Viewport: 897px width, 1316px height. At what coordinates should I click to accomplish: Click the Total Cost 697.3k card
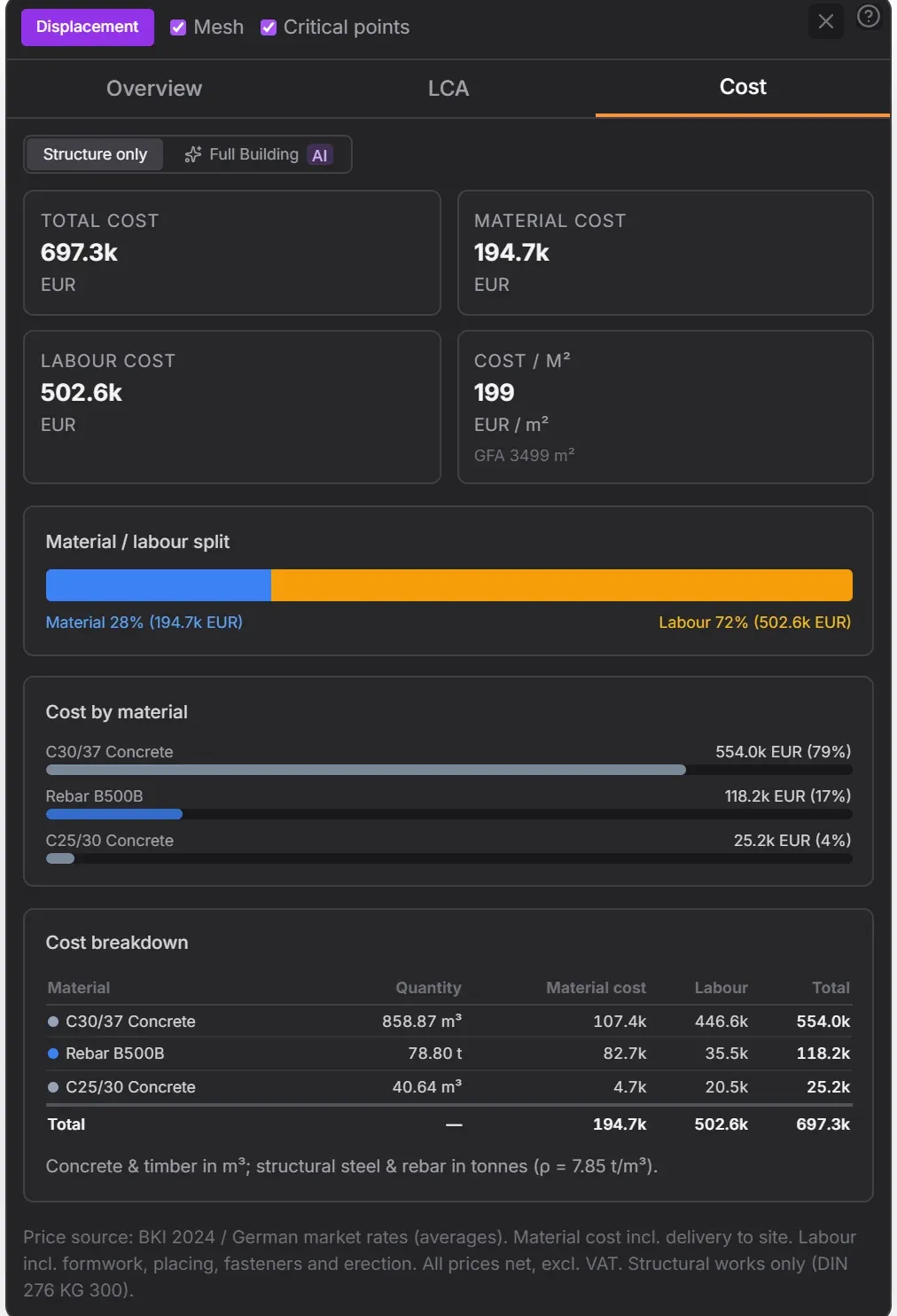[x=232, y=253]
